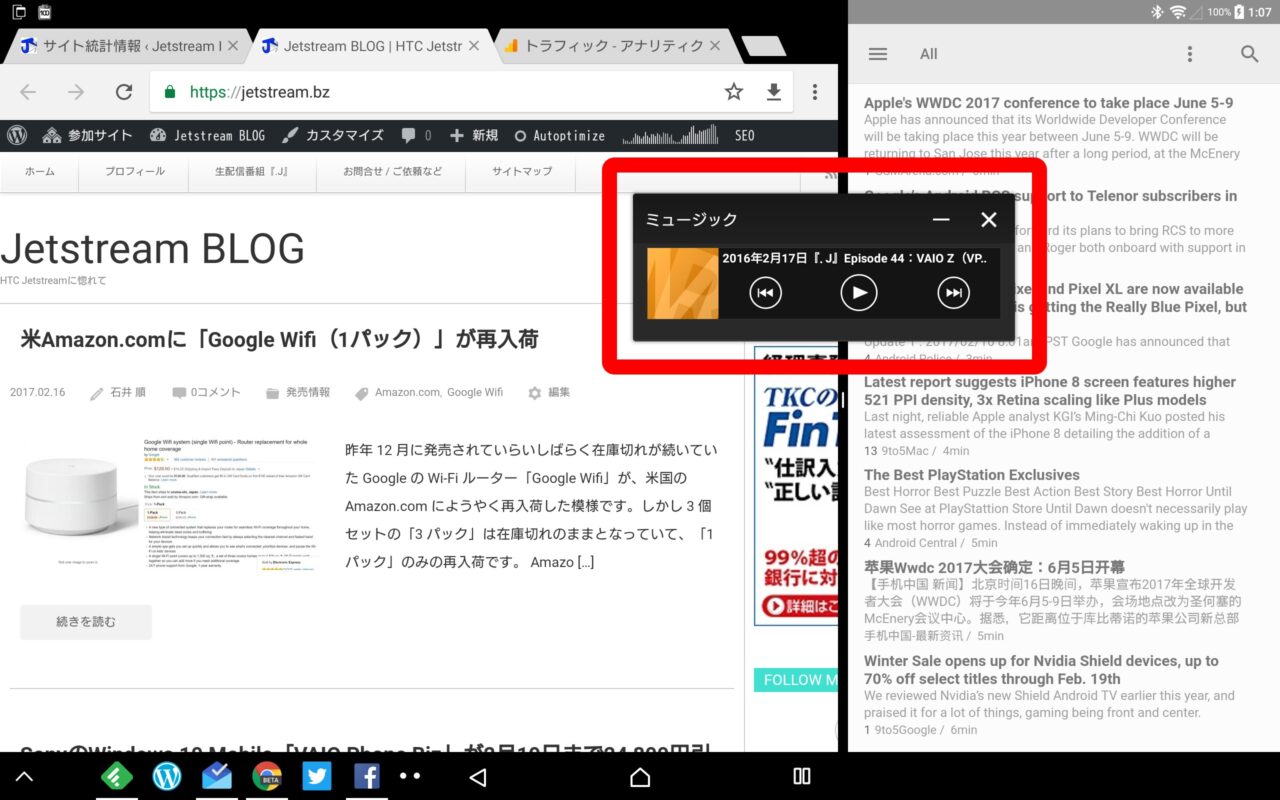Bookmark the page with the star icon
The height and width of the screenshot is (800, 1280).
point(734,92)
